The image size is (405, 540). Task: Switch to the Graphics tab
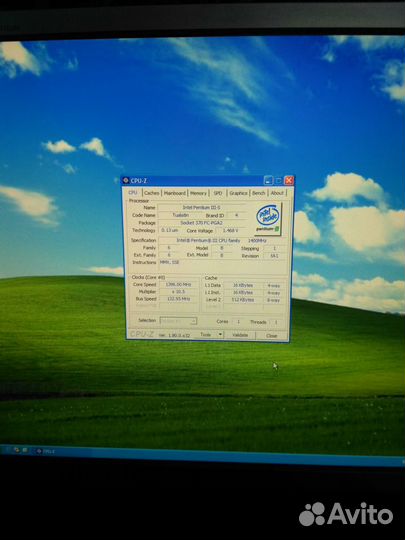(x=238, y=193)
